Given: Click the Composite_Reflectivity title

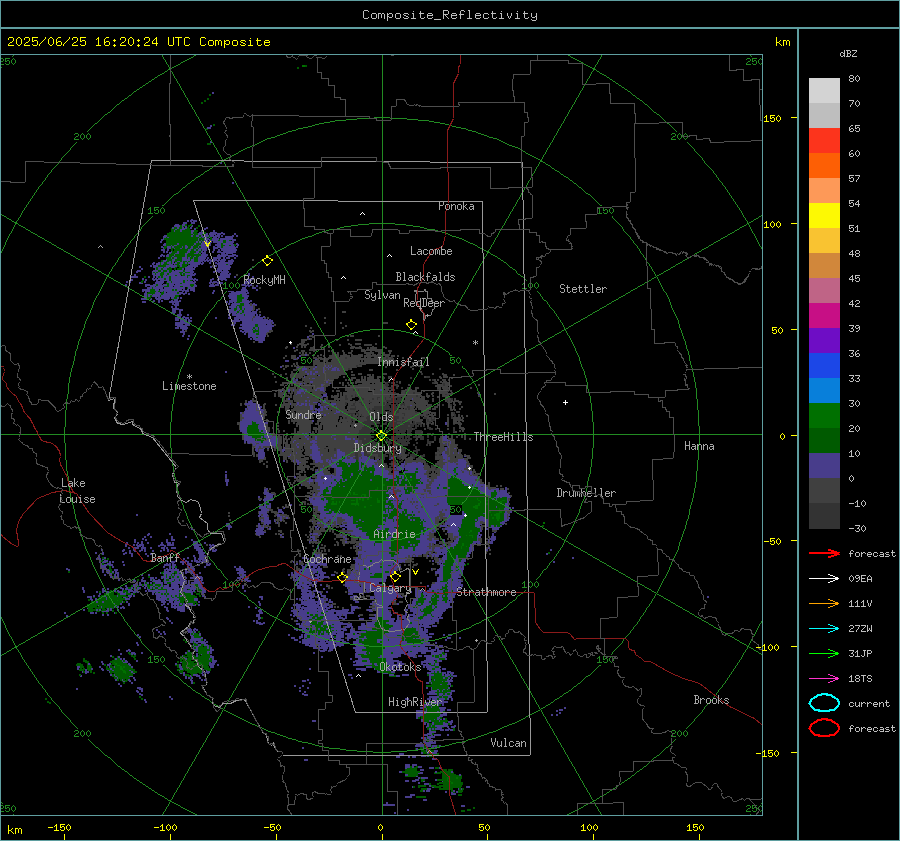Looking at the screenshot, I should click(x=450, y=15).
